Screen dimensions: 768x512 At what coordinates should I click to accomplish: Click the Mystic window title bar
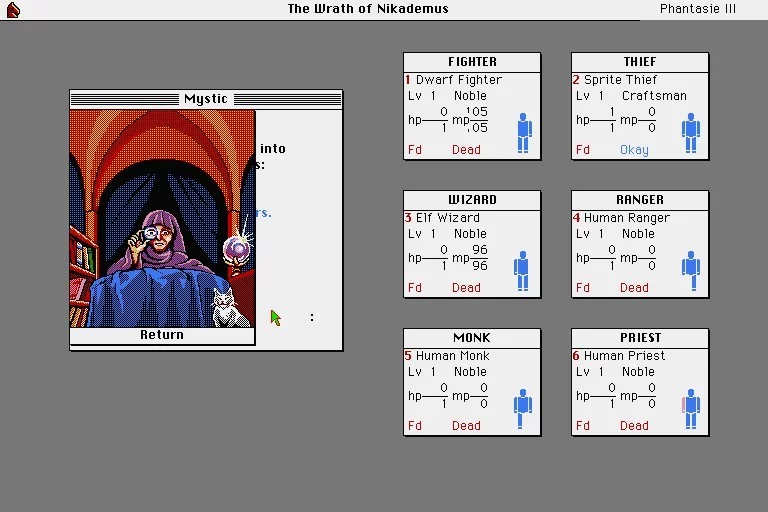pyautogui.click(x=206, y=99)
